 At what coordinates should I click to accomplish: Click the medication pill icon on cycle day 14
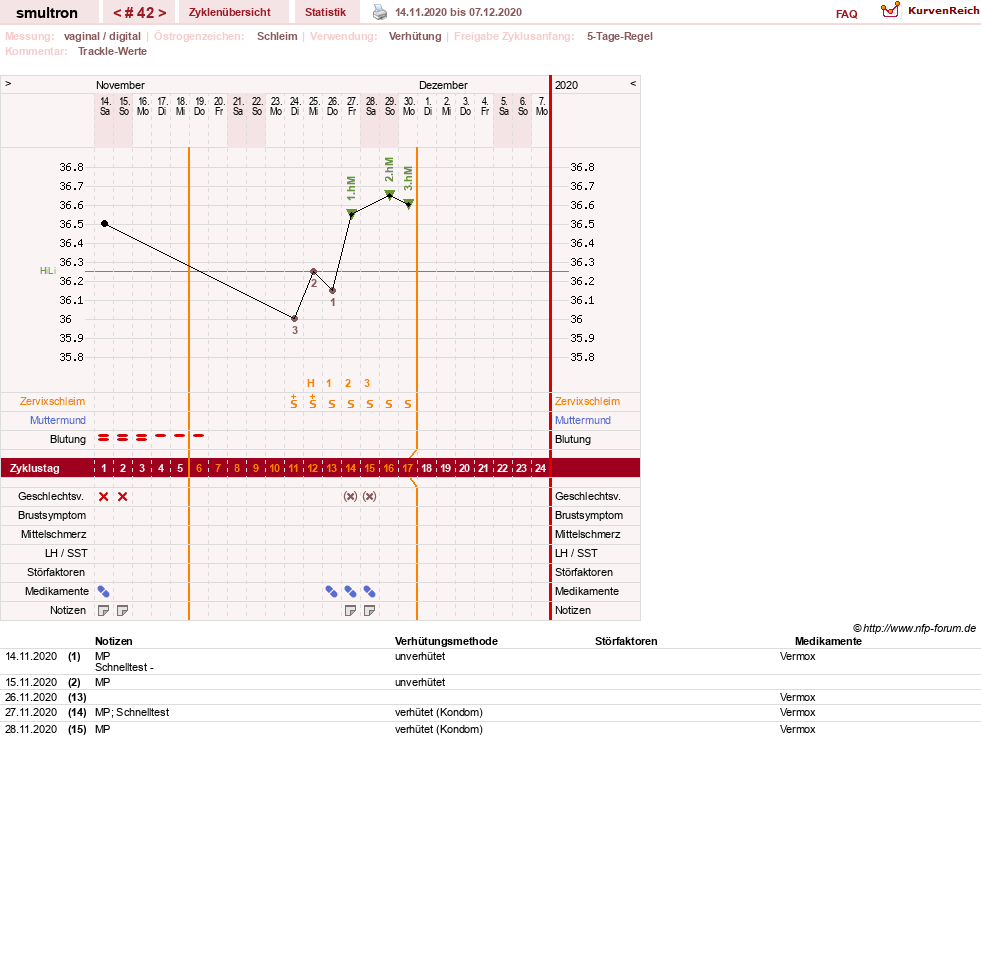pyautogui.click(x=350, y=592)
